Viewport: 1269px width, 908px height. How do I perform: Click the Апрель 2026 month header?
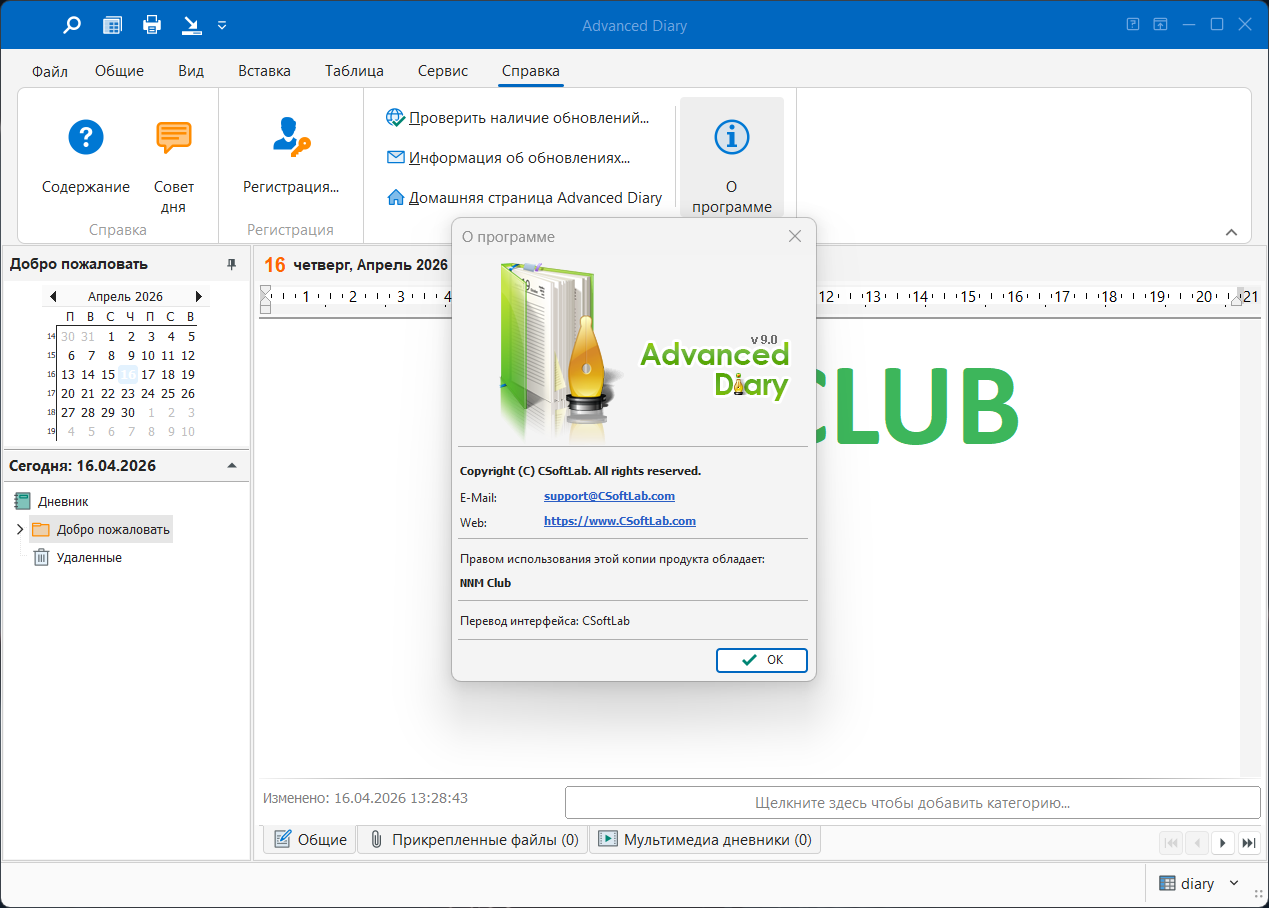pos(125,297)
